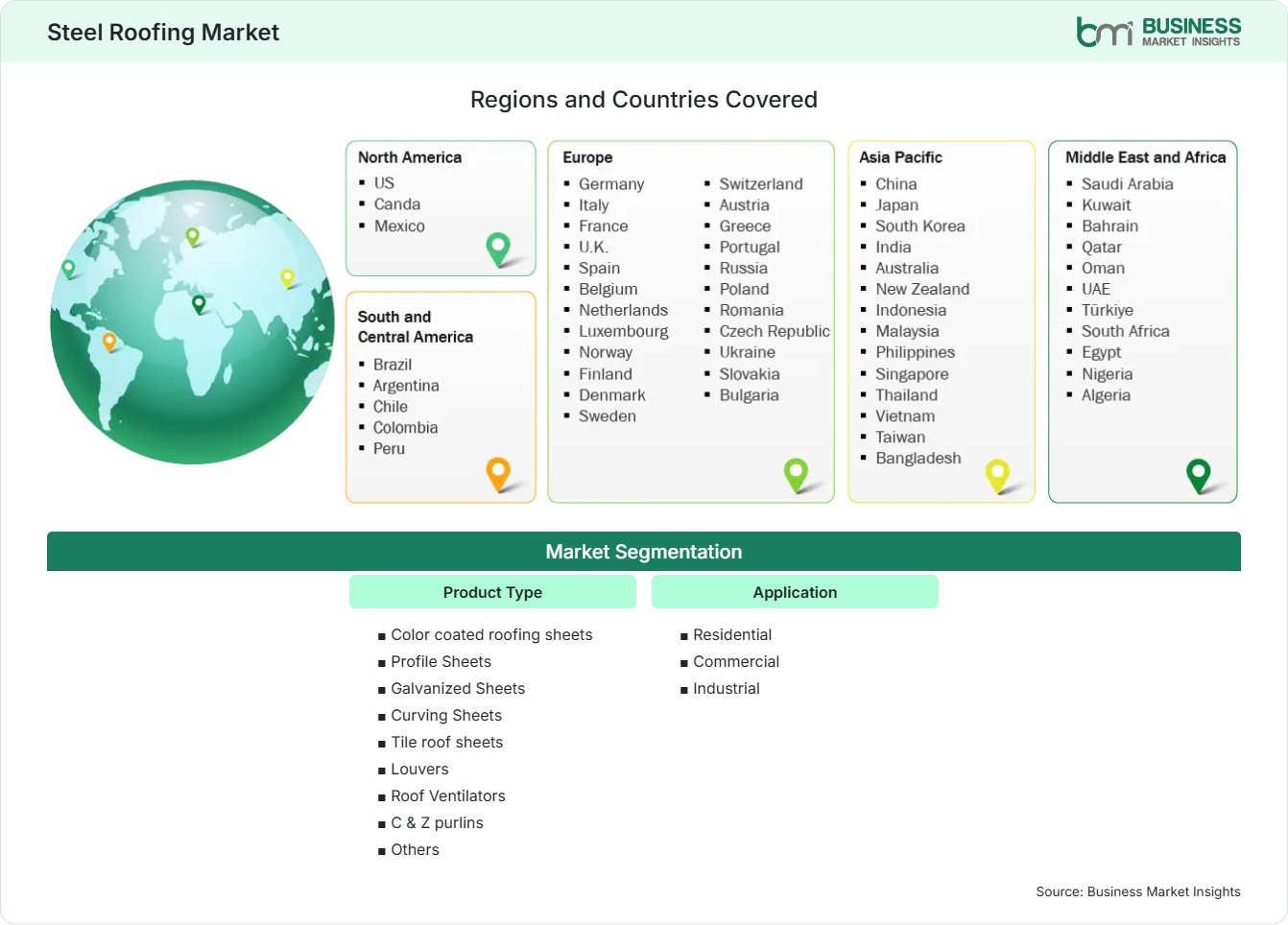Click the dark green pin on globe's Middle East
Viewport: 1288px width, 925px height.
pyautogui.click(x=199, y=304)
